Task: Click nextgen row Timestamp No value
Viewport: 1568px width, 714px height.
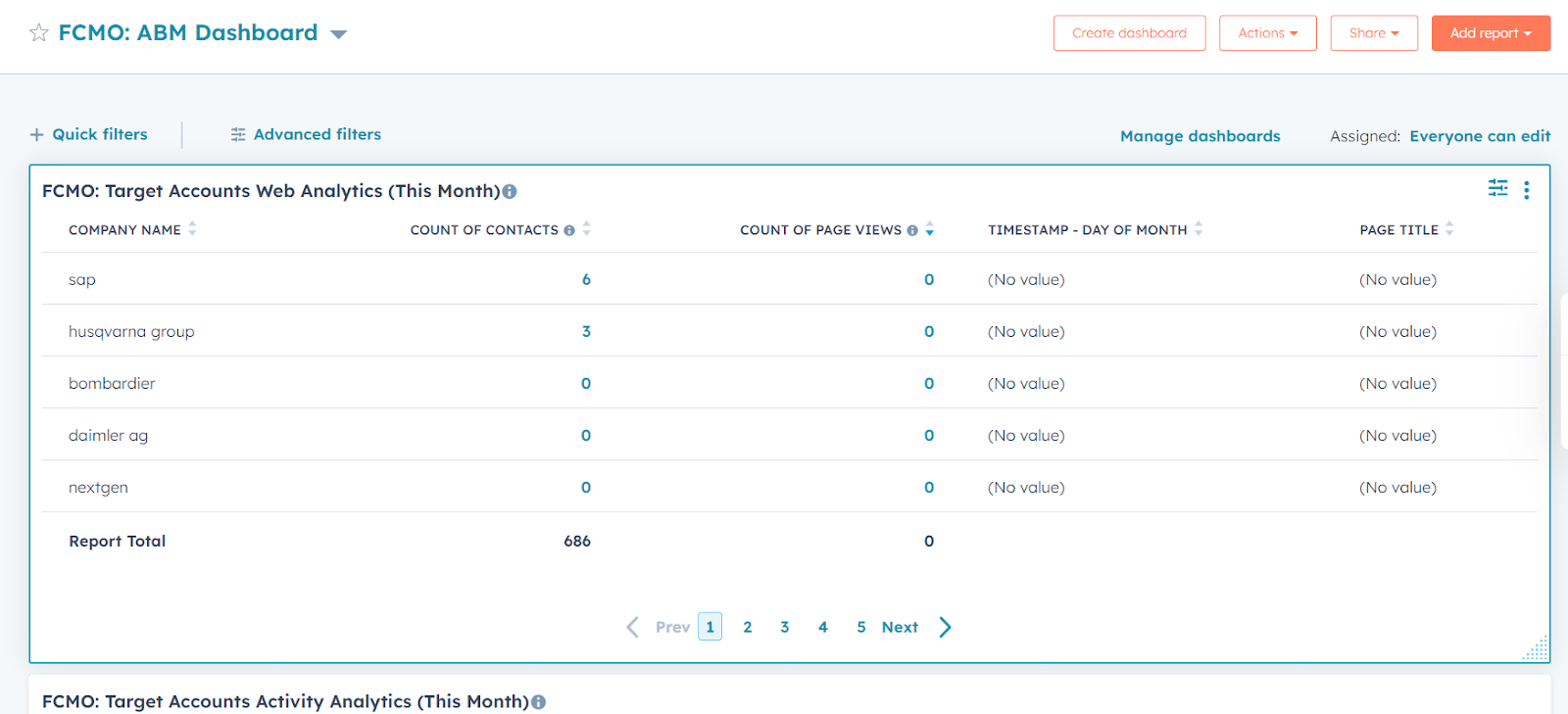Action: pyautogui.click(x=1026, y=487)
